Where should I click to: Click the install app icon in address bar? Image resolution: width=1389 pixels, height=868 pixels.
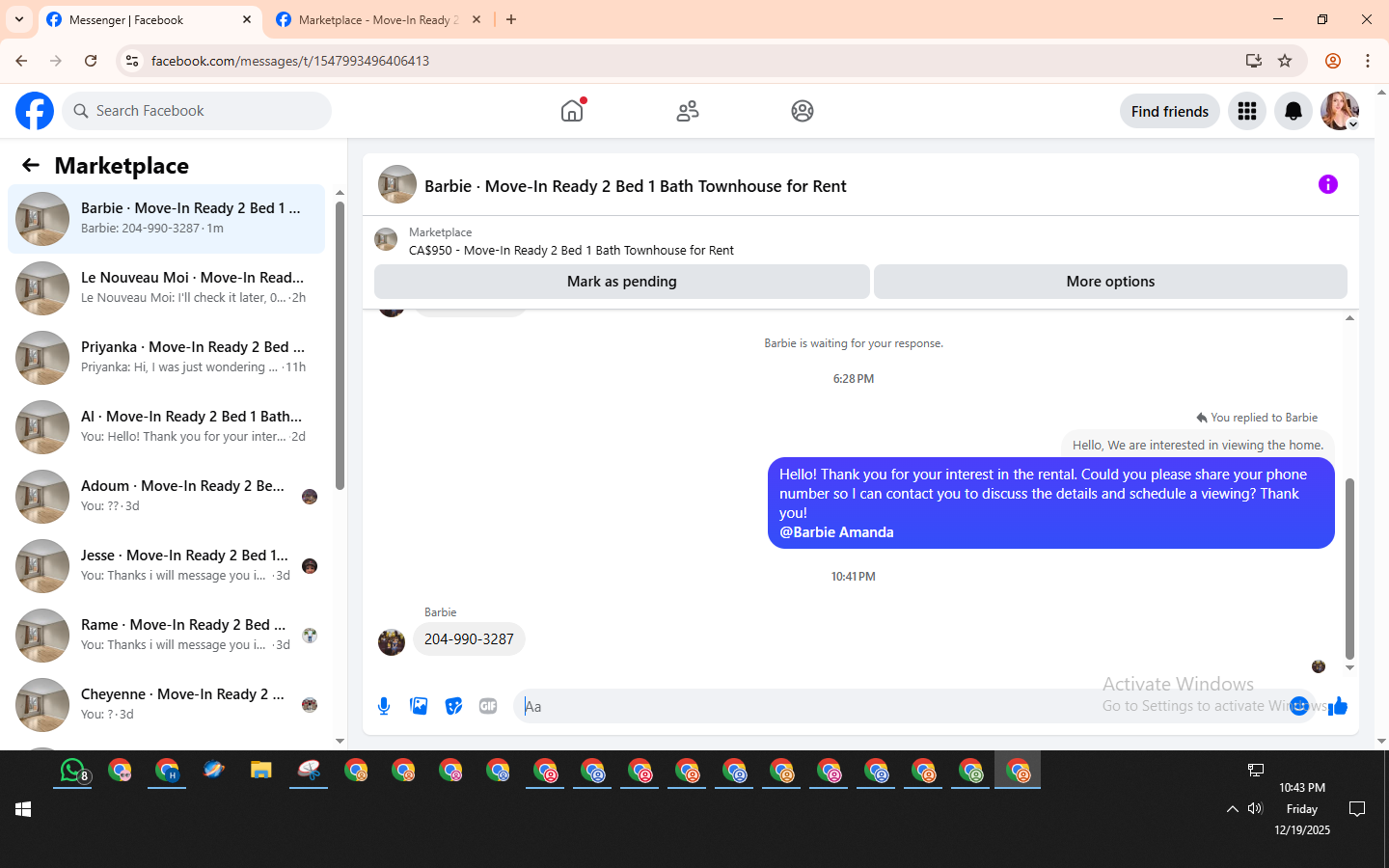click(1254, 61)
